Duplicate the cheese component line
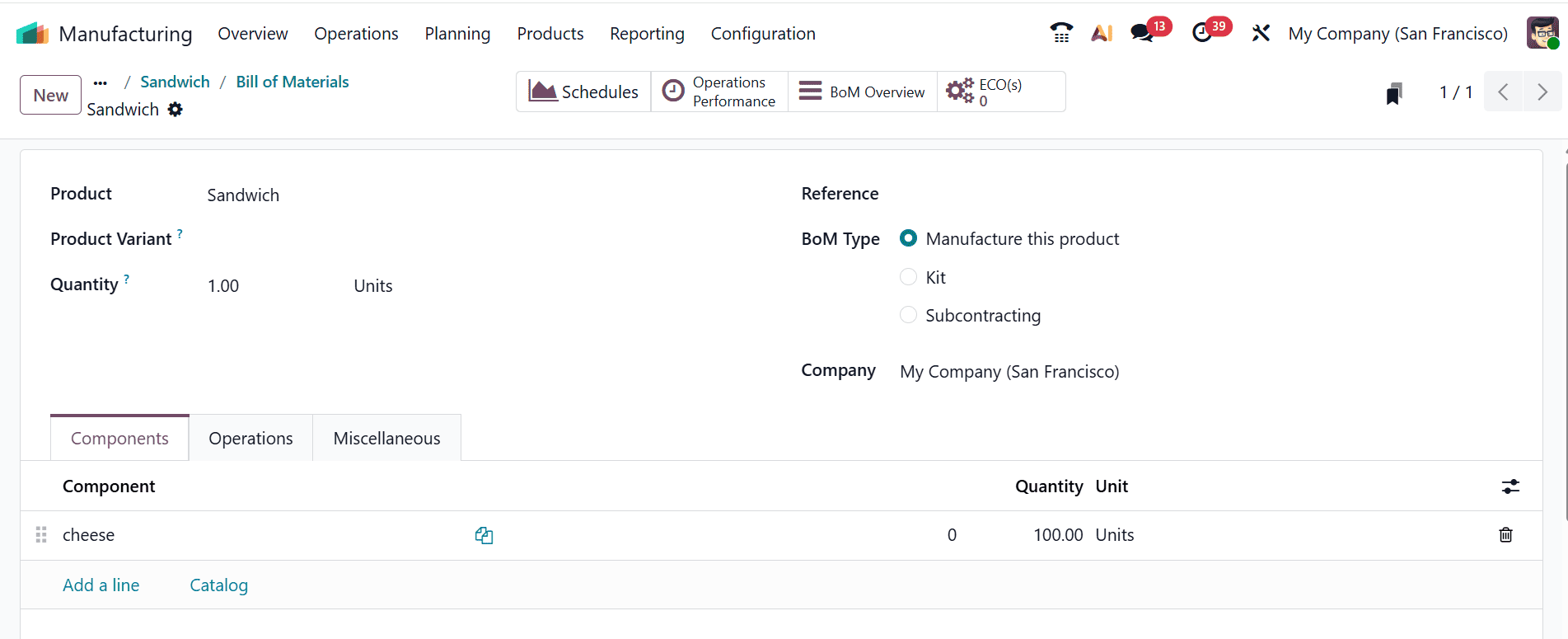 [484, 535]
